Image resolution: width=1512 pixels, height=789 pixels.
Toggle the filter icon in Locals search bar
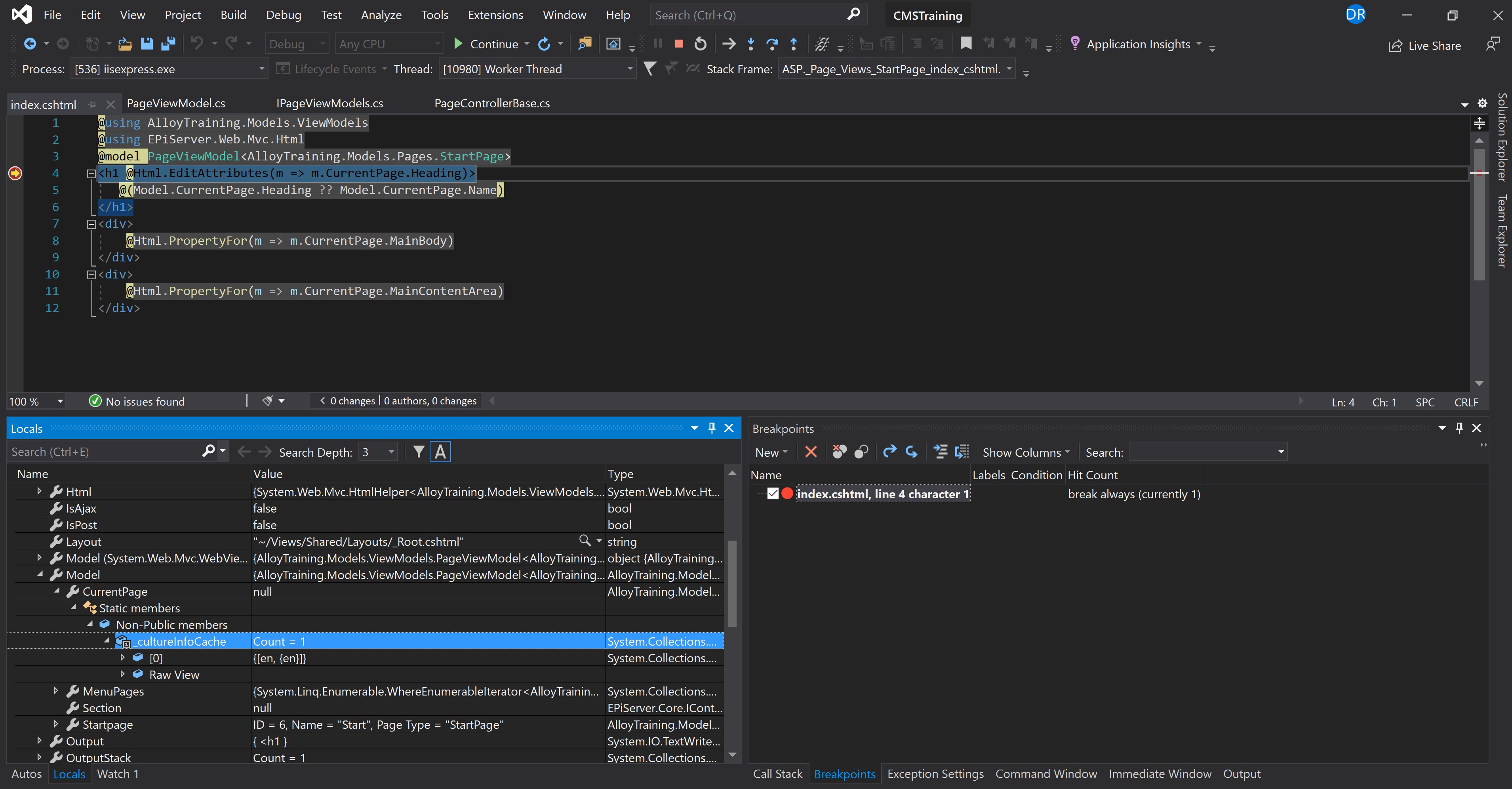[419, 452]
